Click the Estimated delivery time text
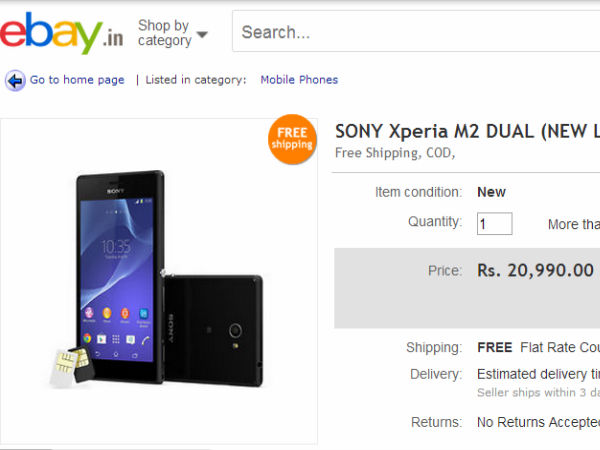The width and height of the screenshot is (600, 450). coord(538,374)
